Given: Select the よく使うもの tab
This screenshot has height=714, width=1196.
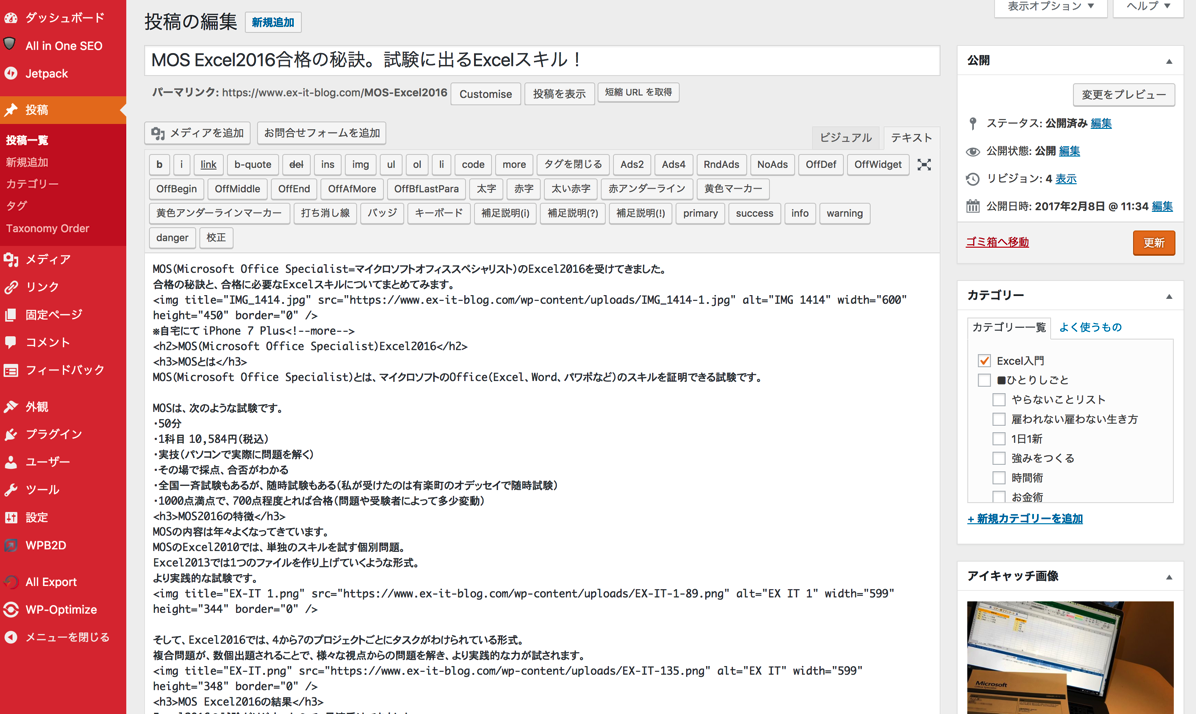Looking at the screenshot, I should point(1090,327).
